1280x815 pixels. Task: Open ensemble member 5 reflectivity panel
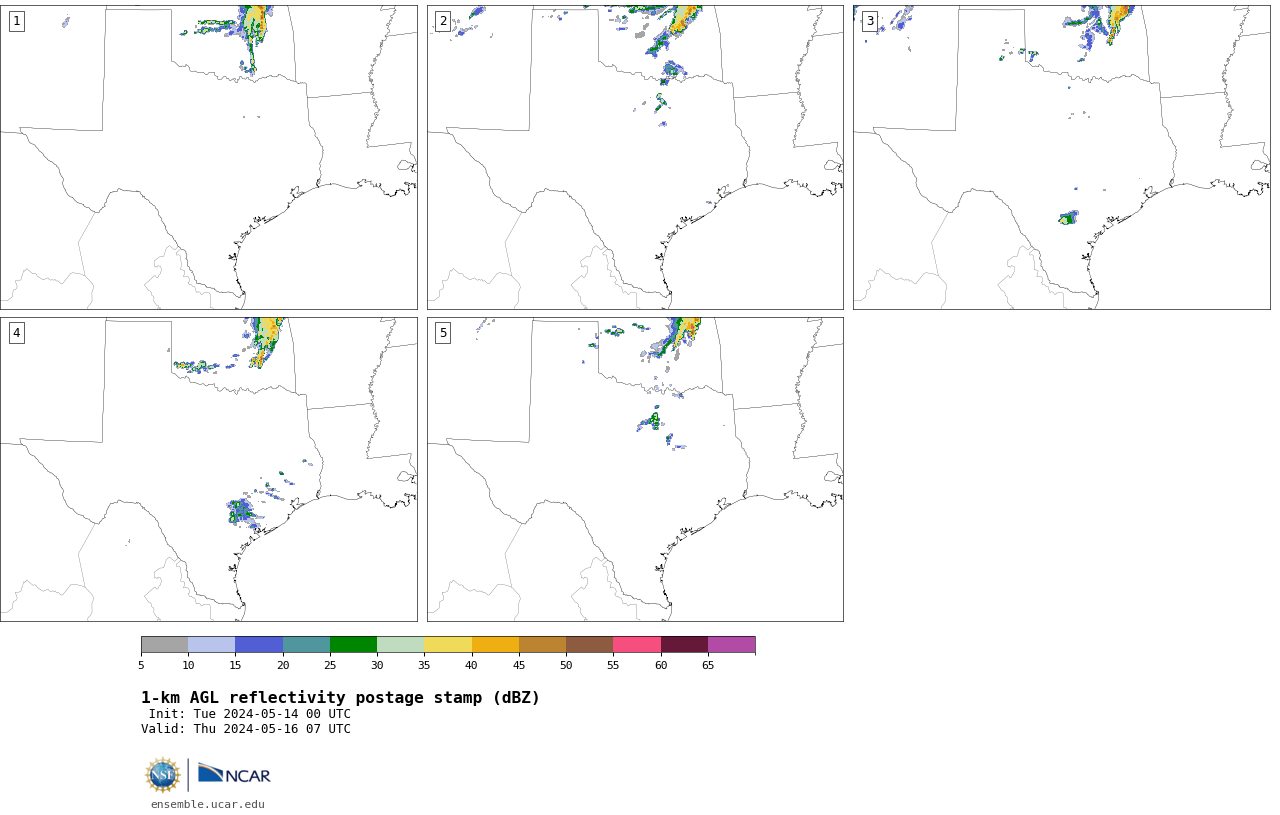(635, 469)
